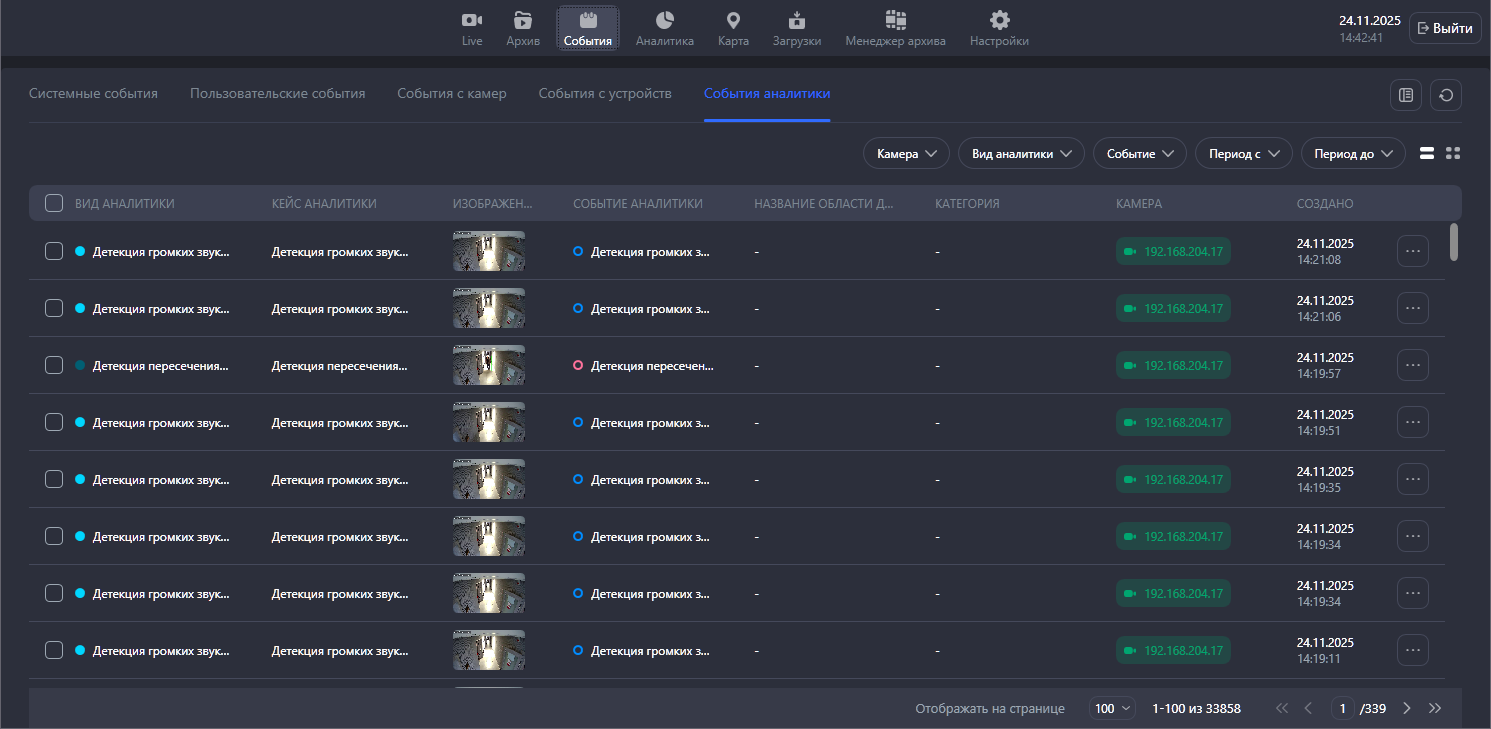Tick the checkbox for 14:19:57 event
Image resolution: width=1491 pixels, height=729 pixels.
click(54, 365)
